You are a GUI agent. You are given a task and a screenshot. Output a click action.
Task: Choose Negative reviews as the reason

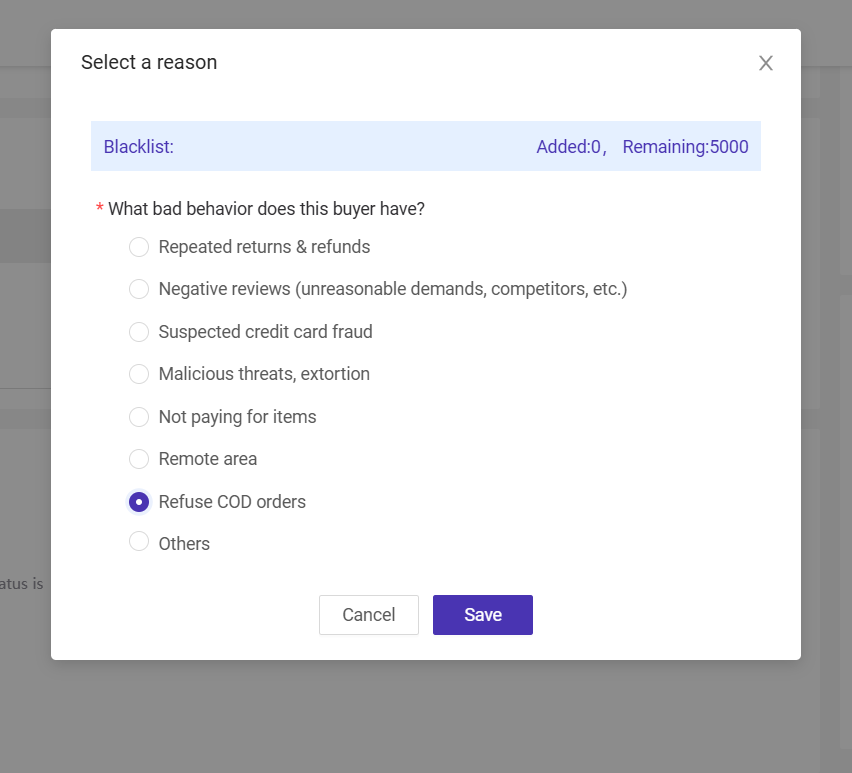click(139, 289)
